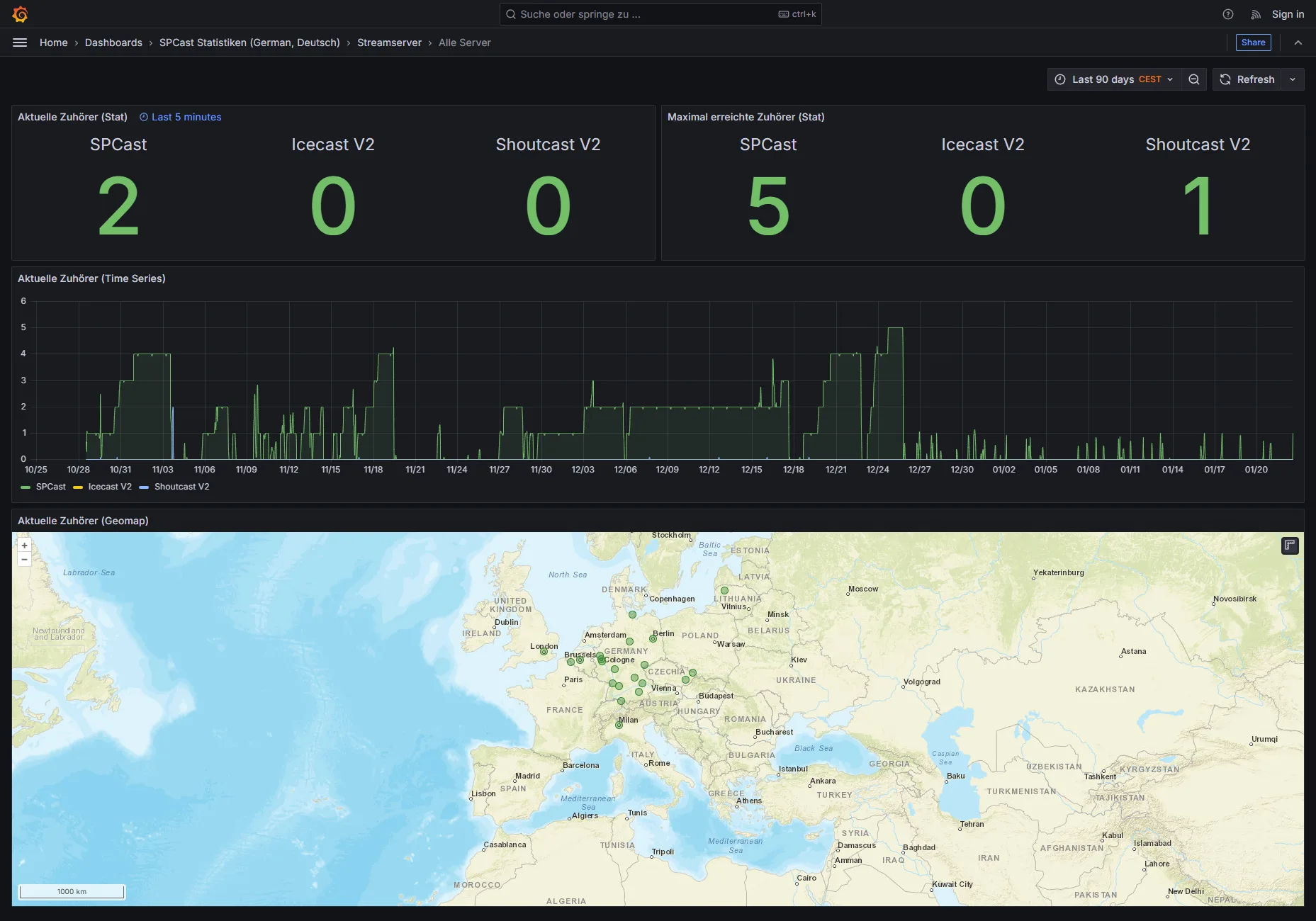Image resolution: width=1316 pixels, height=921 pixels.
Task: Open the help question mark icon
Action: [x=1228, y=14]
